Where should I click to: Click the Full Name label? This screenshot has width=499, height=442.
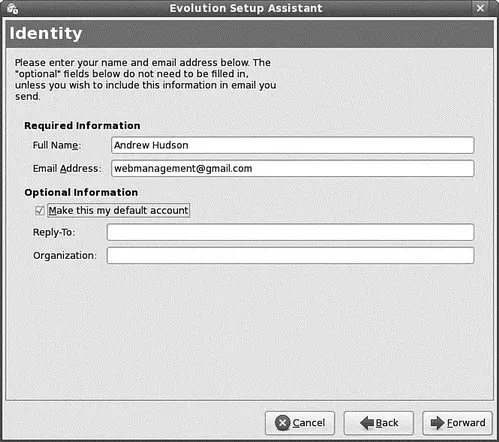point(57,145)
